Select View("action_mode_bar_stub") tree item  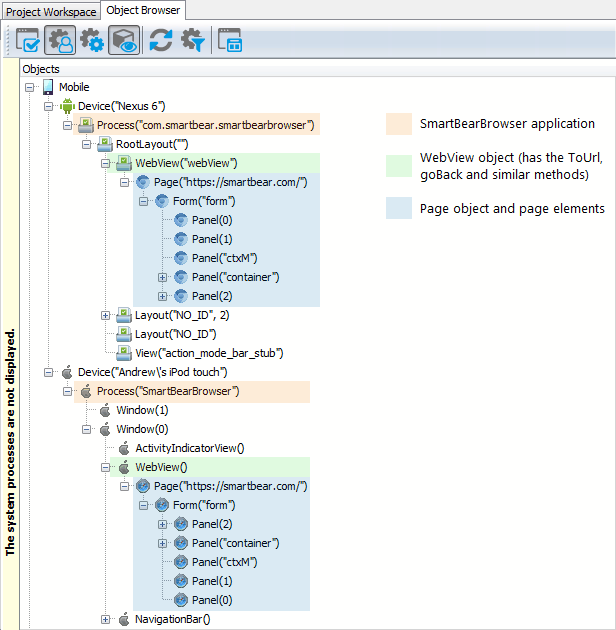[209, 353]
